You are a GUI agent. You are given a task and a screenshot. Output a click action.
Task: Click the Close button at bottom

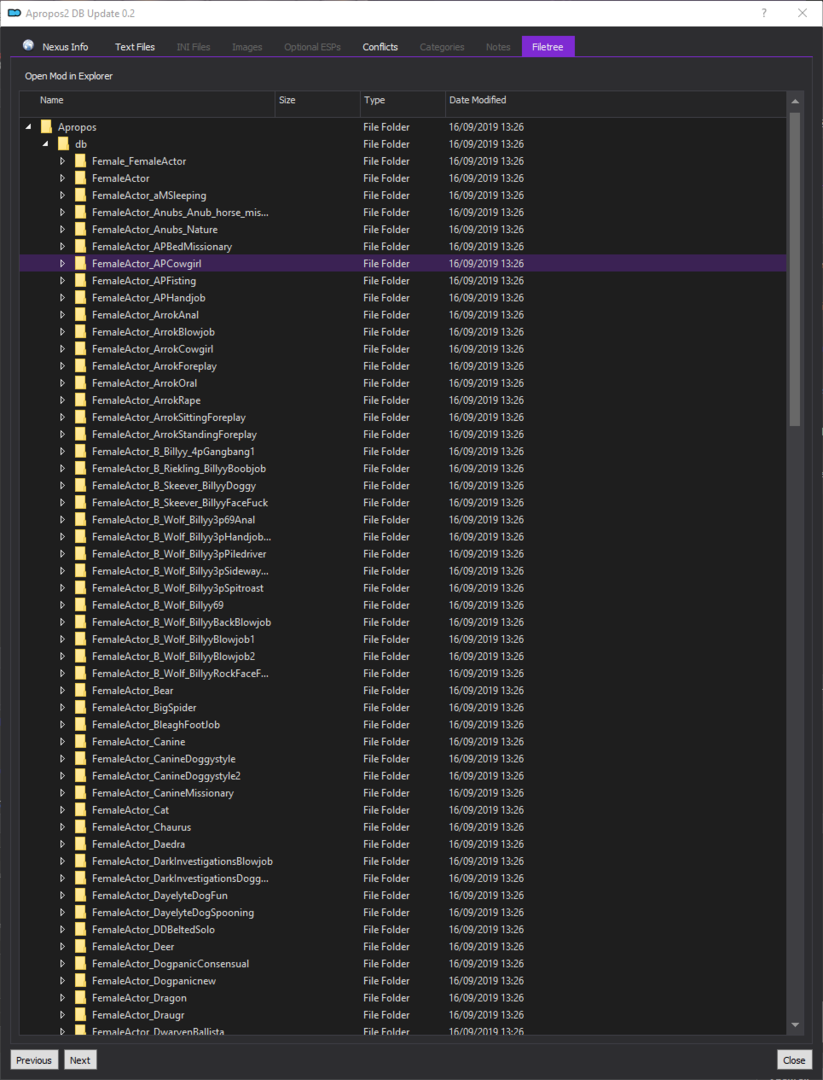coord(794,1059)
